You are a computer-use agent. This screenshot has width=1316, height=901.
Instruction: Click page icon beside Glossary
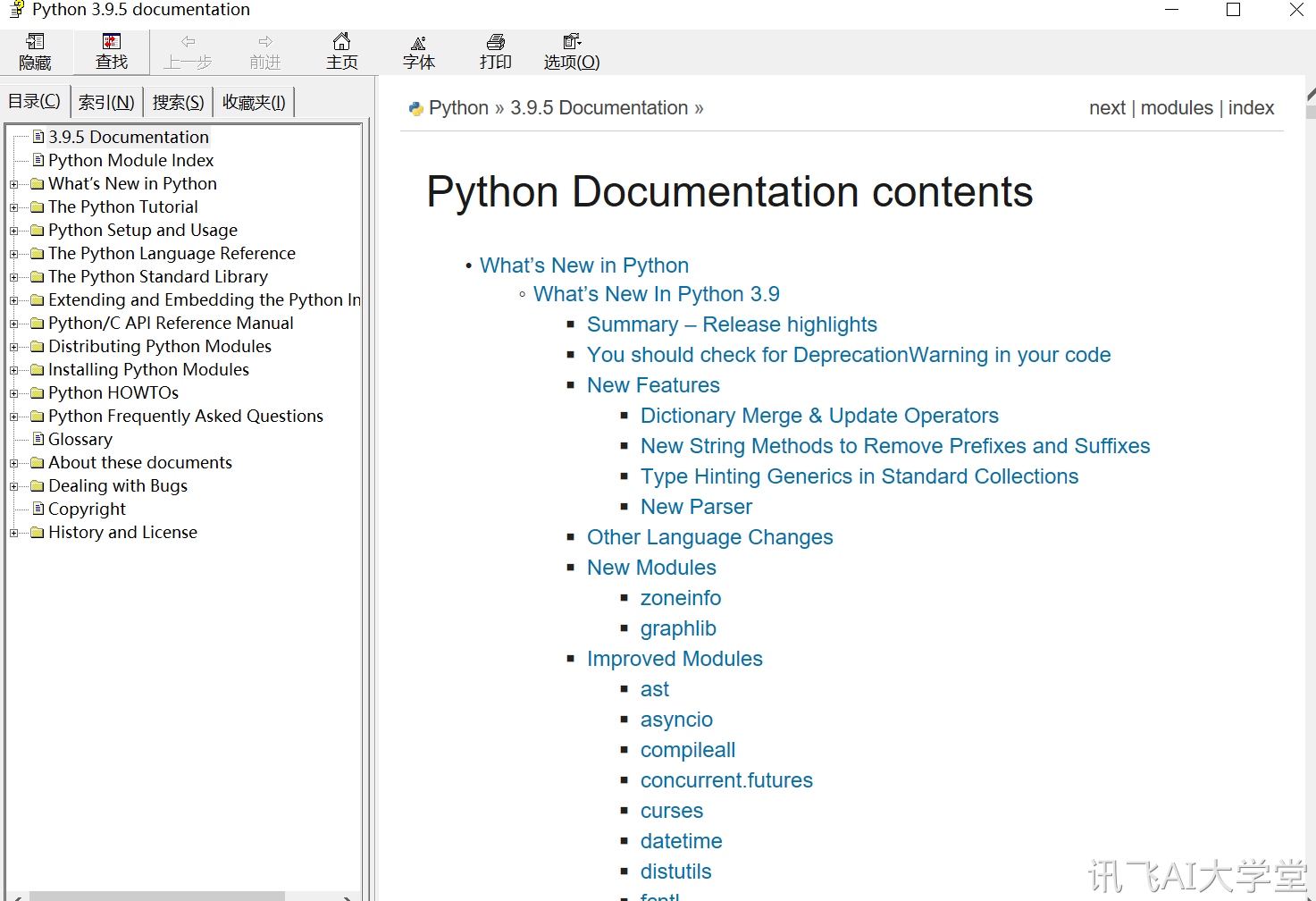[x=38, y=439]
